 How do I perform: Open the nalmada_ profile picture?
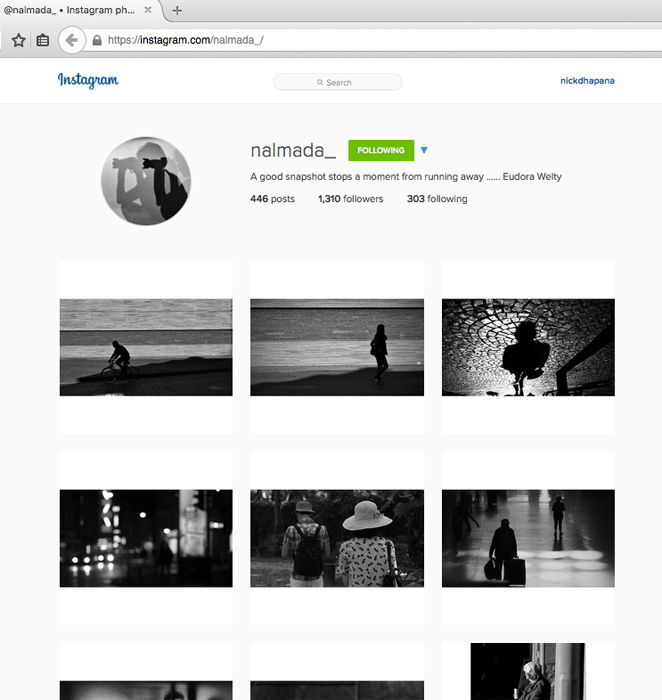146,181
